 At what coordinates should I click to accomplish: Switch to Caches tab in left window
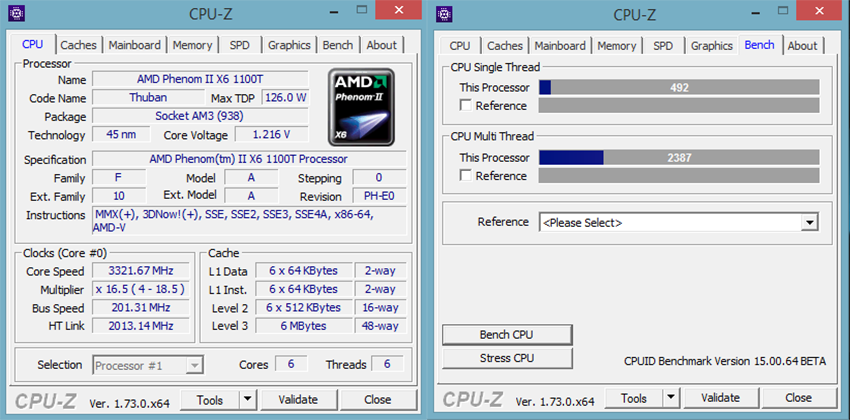pos(79,45)
